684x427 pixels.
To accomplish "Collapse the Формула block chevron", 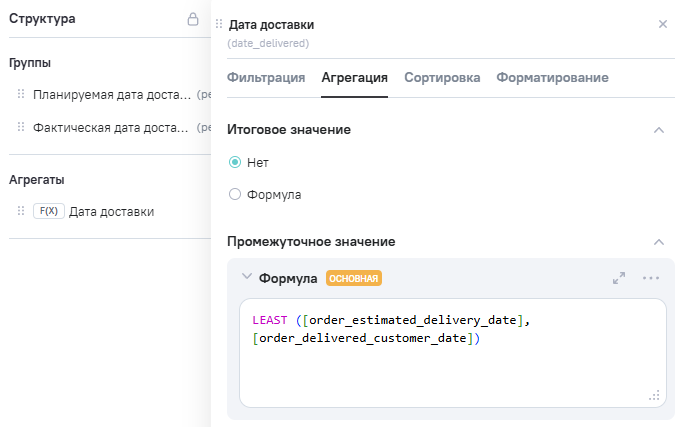I will point(246,277).
